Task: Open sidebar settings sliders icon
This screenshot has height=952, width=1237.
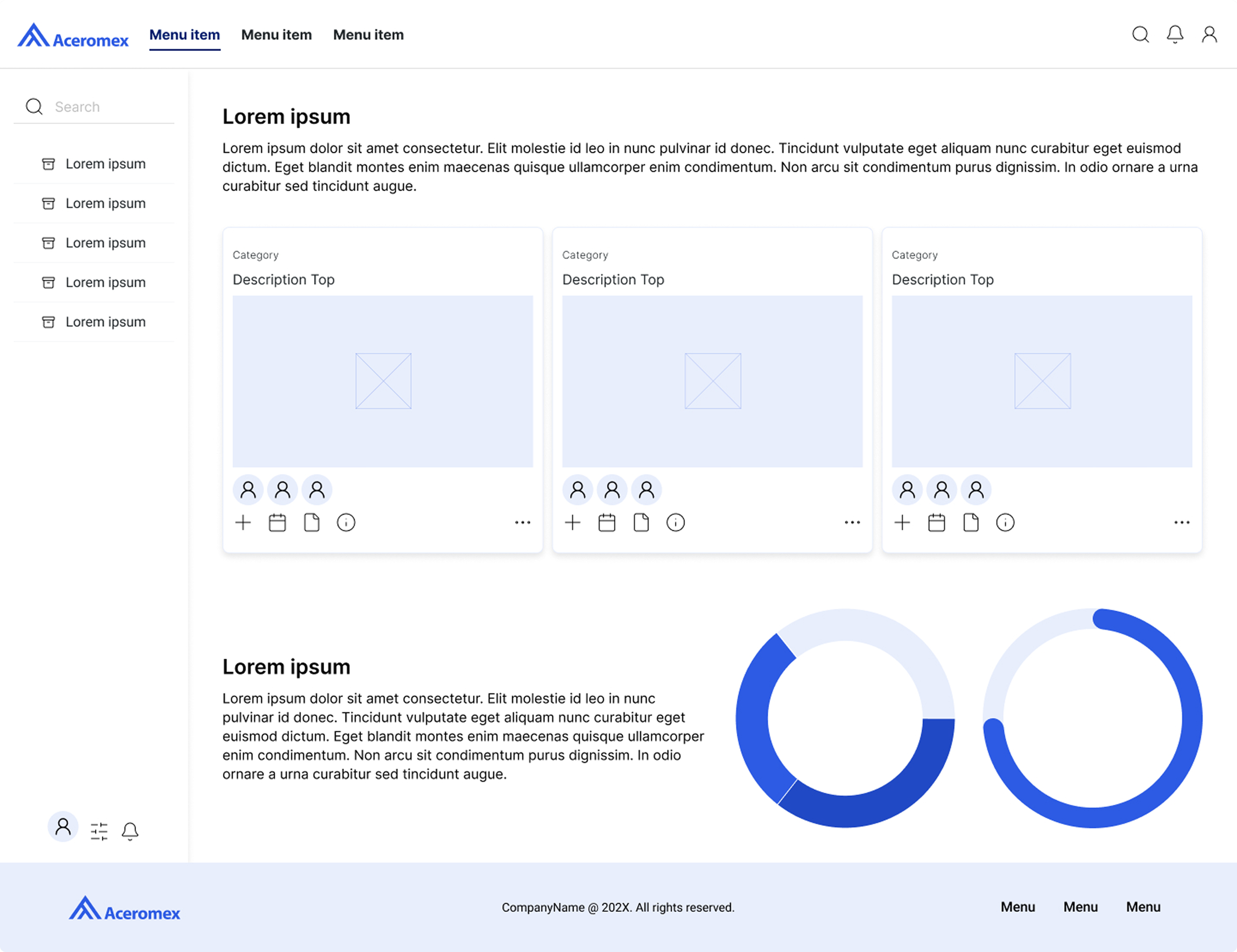Action: (x=99, y=831)
